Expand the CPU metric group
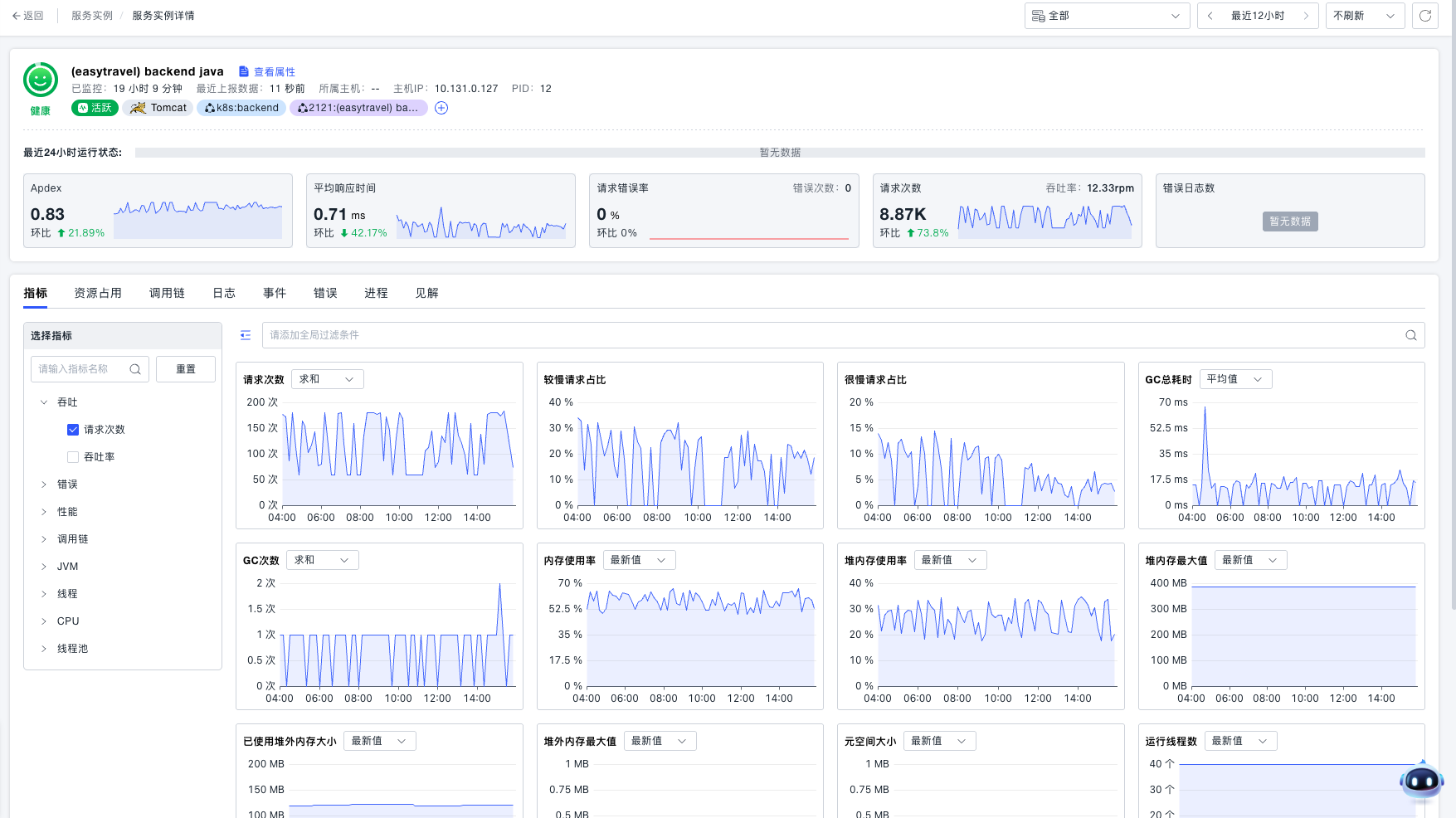Image resolution: width=1456 pixels, height=818 pixels. coord(44,621)
